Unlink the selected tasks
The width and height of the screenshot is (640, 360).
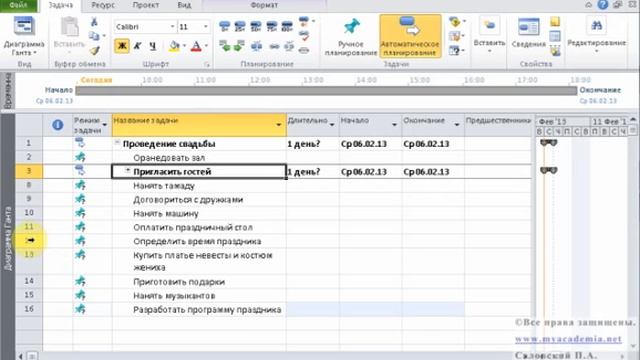(289, 46)
